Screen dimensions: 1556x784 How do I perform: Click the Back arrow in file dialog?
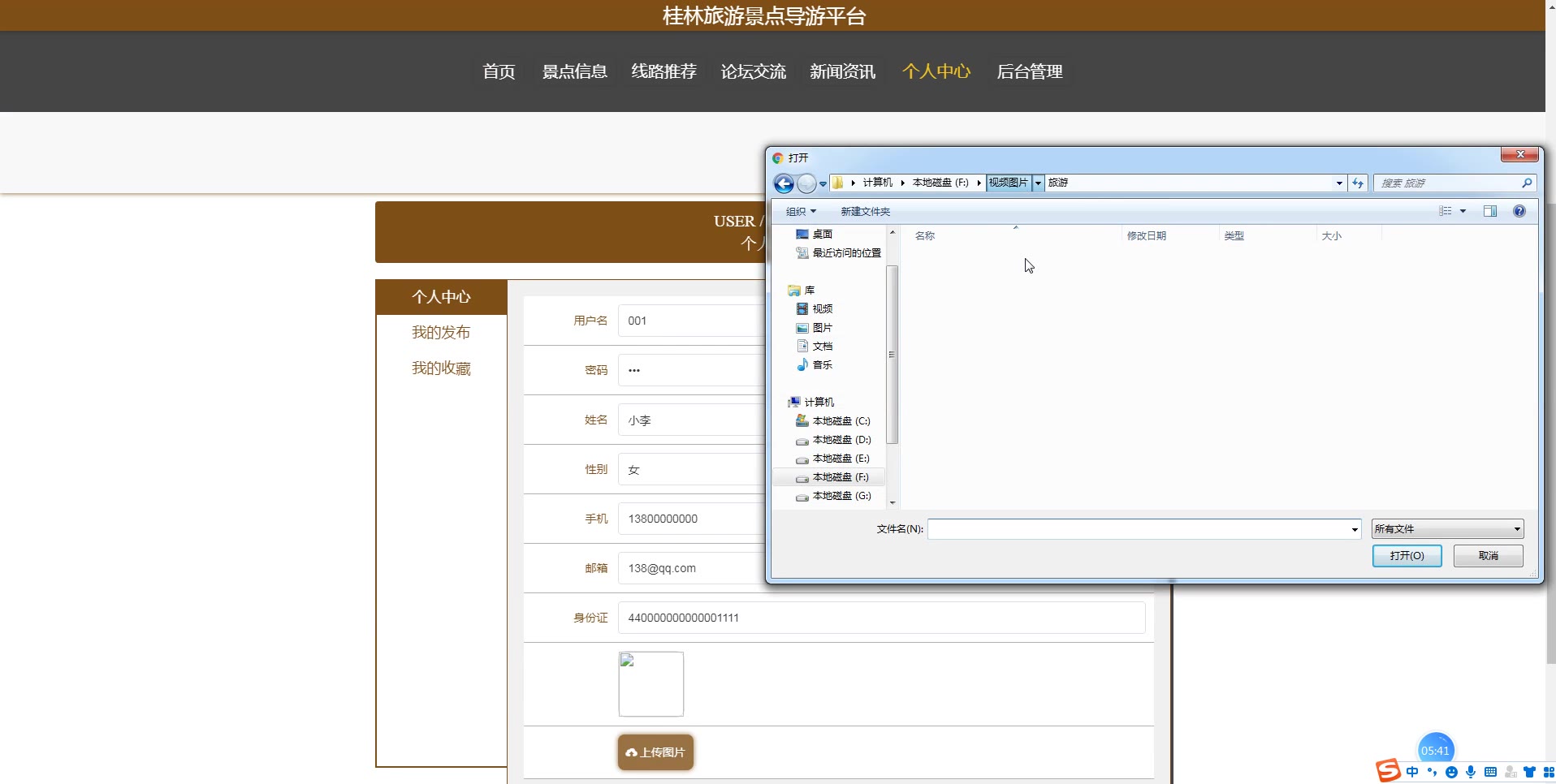[x=783, y=183]
